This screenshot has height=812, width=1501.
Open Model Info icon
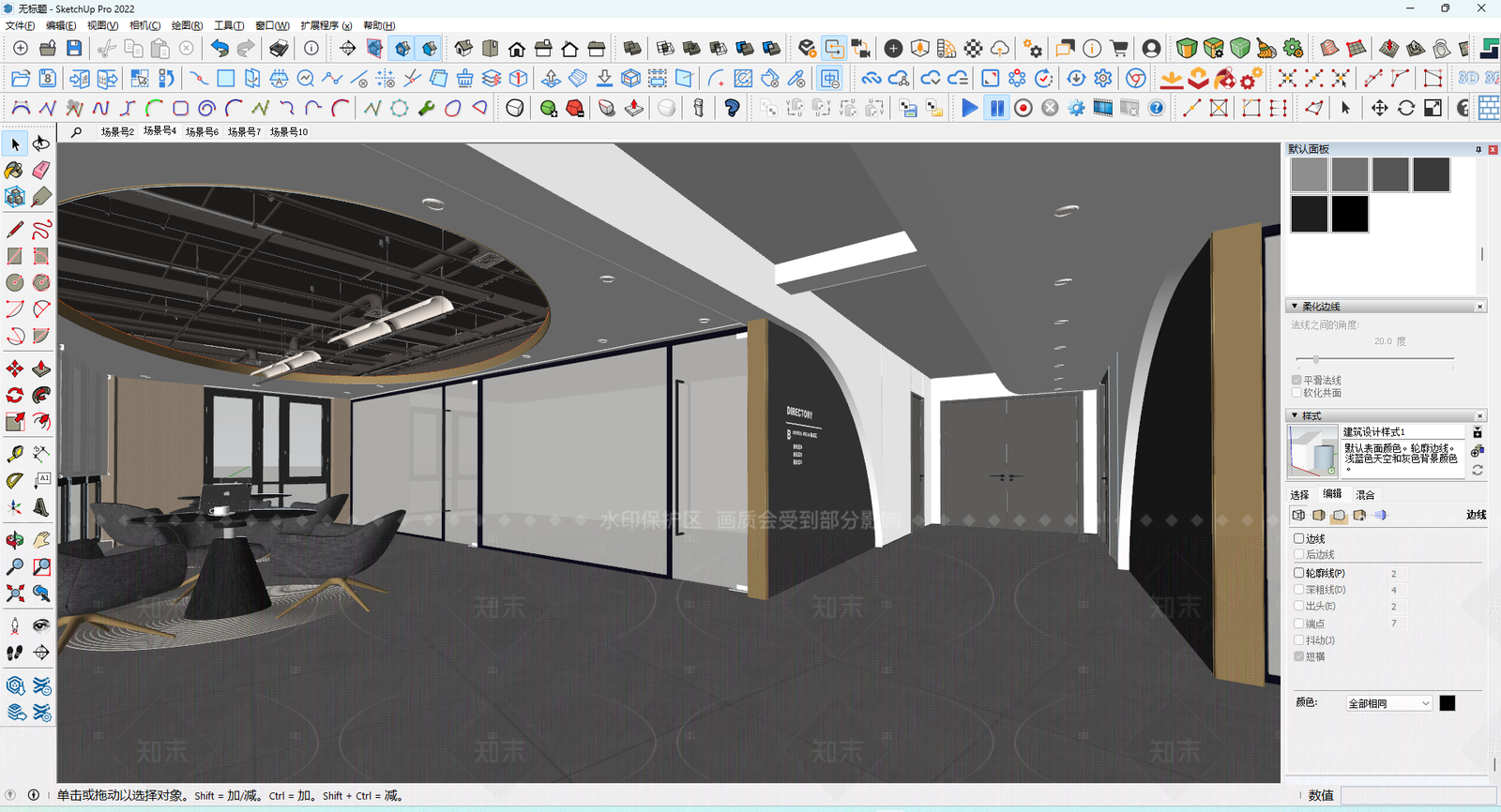pos(311,48)
